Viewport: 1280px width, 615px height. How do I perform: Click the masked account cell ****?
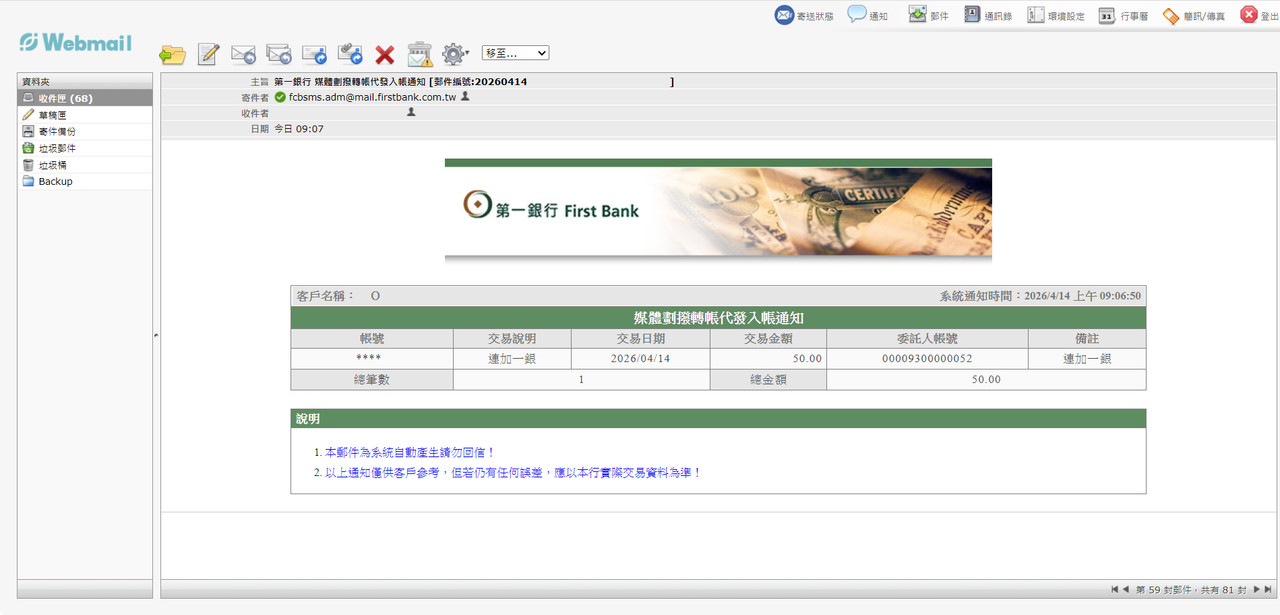click(371, 358)
